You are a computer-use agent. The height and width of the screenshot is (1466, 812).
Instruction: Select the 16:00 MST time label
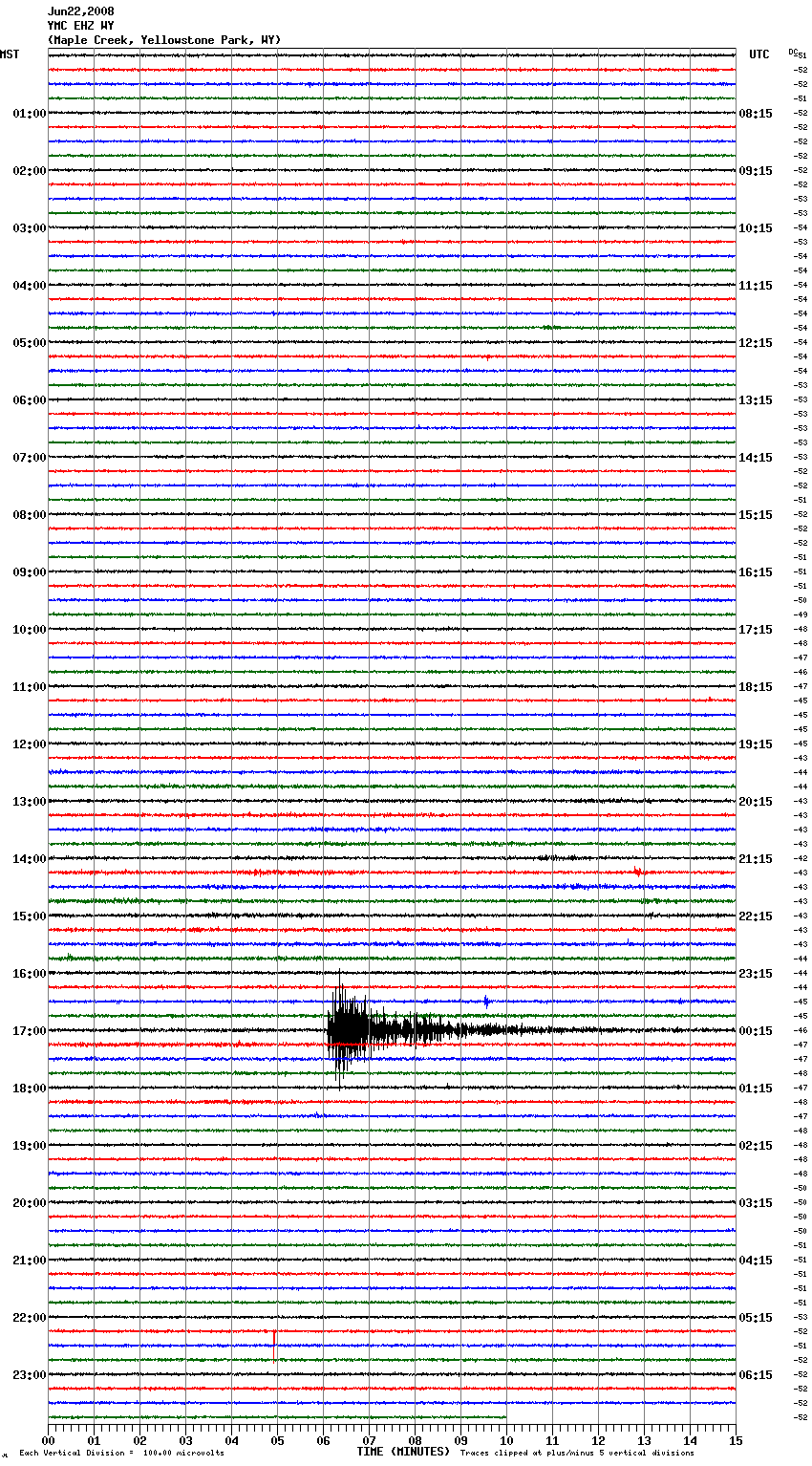30,974
